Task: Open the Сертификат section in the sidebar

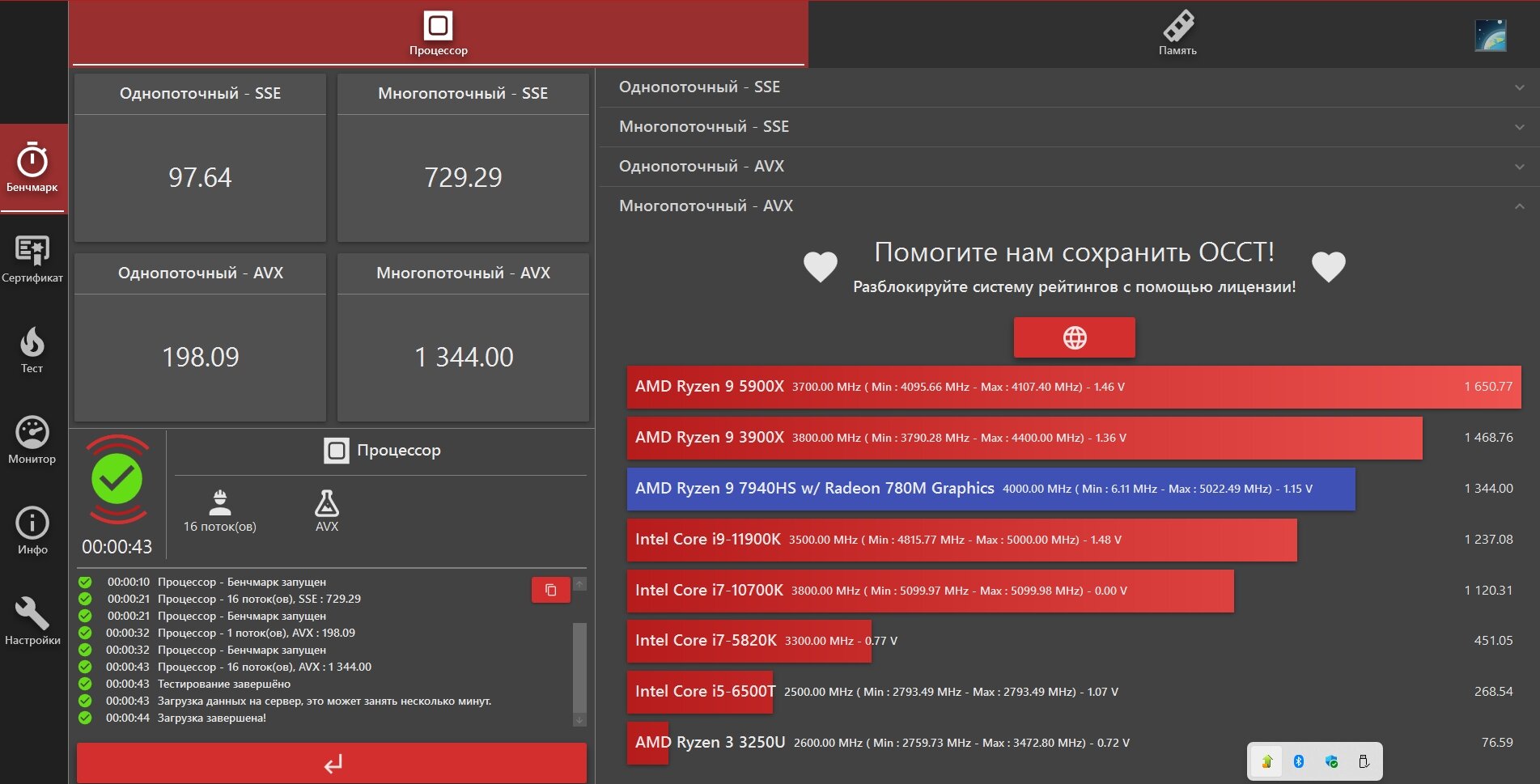Action: click(x=32, y=259)
